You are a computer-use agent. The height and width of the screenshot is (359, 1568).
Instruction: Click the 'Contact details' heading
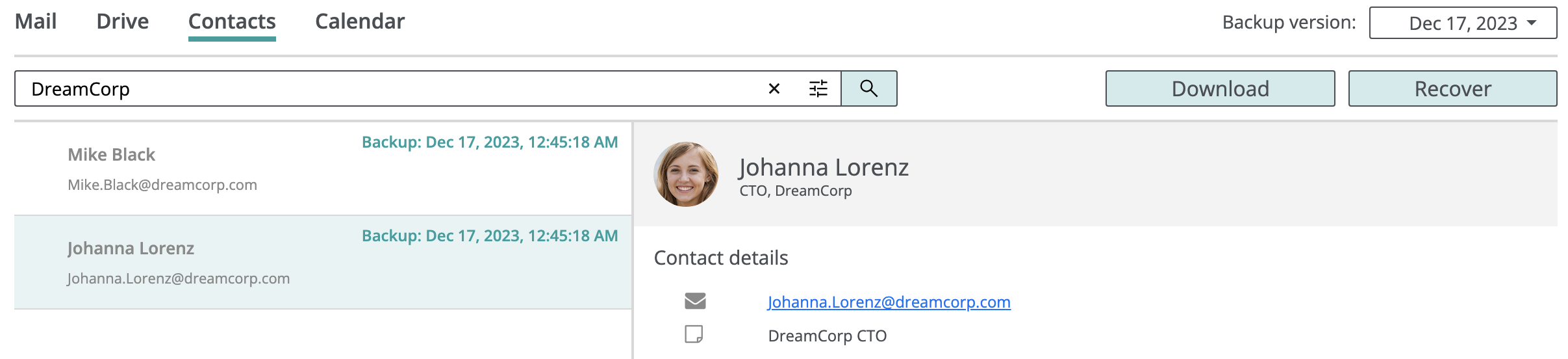point(721,258)
